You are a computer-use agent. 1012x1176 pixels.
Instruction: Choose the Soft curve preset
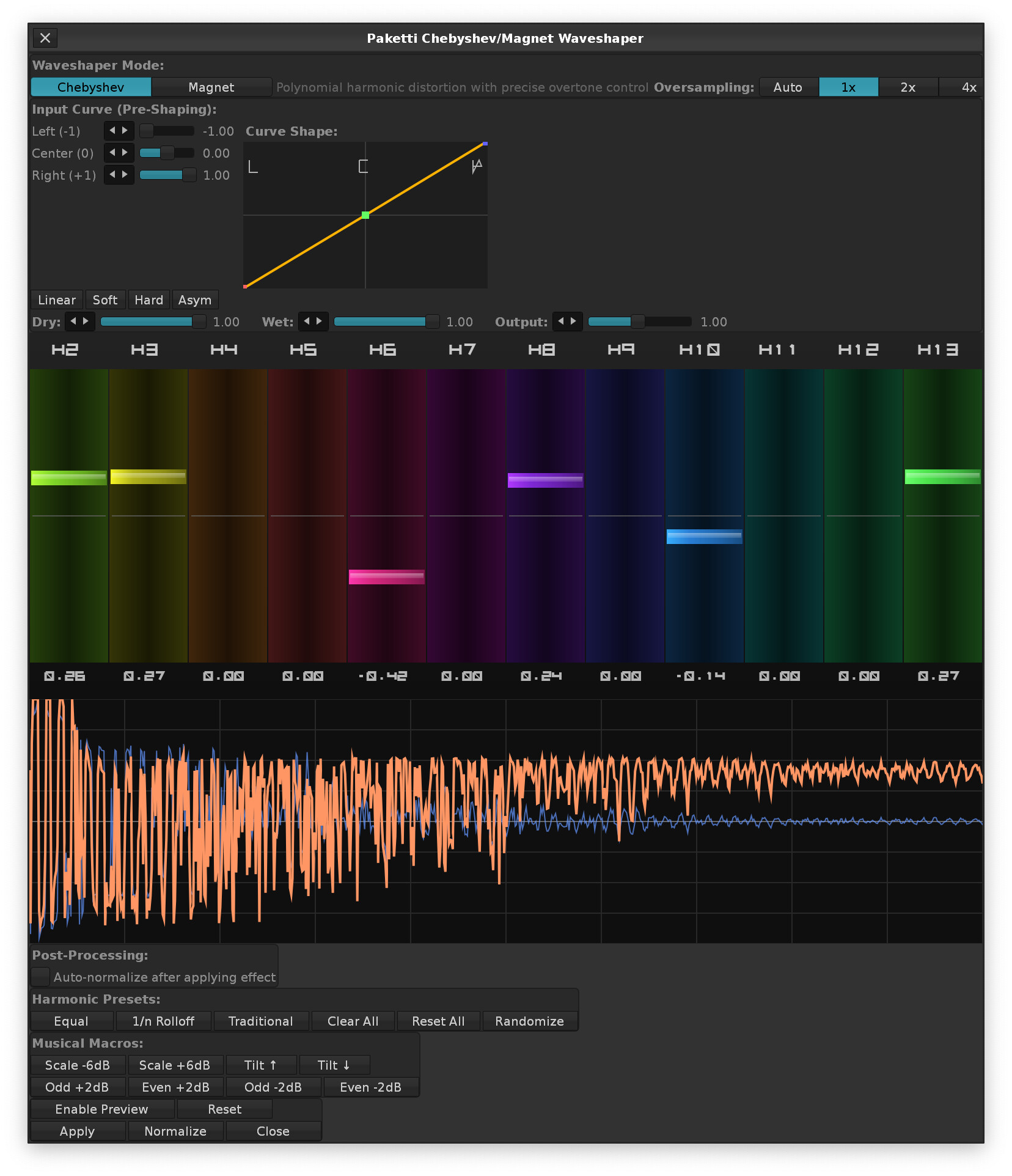click(x=105, y=300)
